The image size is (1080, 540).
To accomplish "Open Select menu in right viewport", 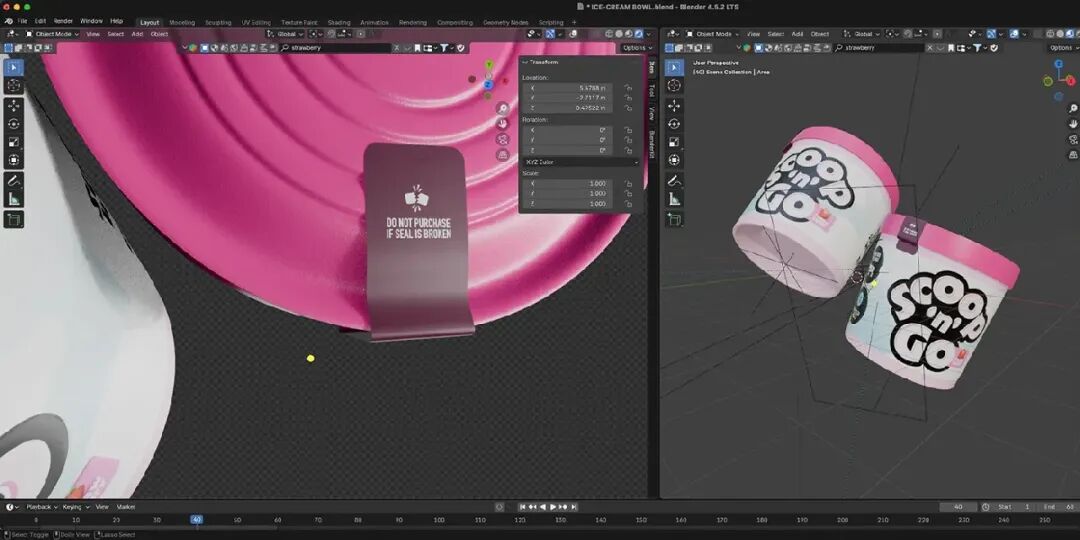I will [x=776, y=34].
